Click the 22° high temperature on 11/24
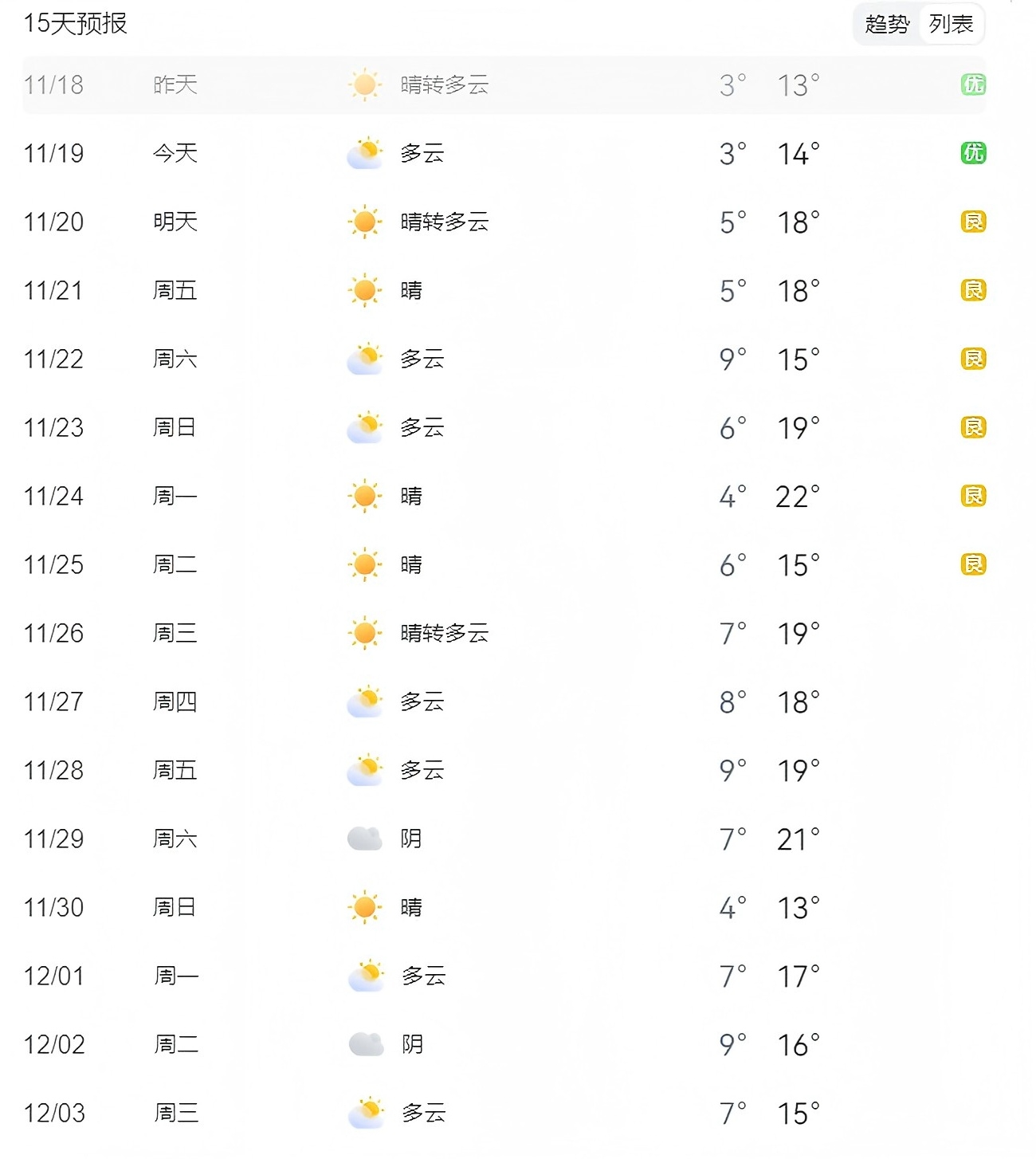 (x=797, y=497)
